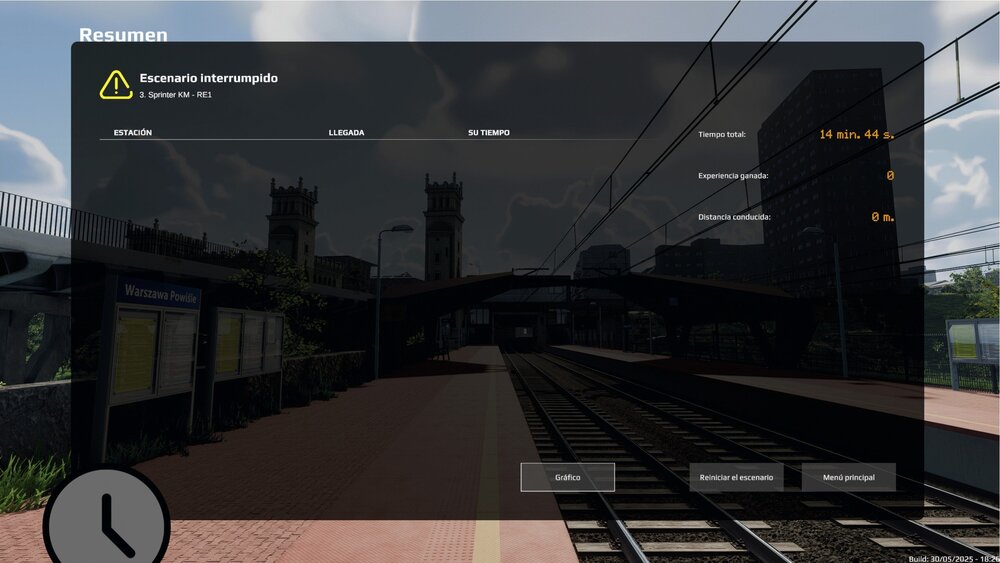Click the Distancia conducida label
The width and height of the screenshot is (1000, 563).
[x=734, y=217]
